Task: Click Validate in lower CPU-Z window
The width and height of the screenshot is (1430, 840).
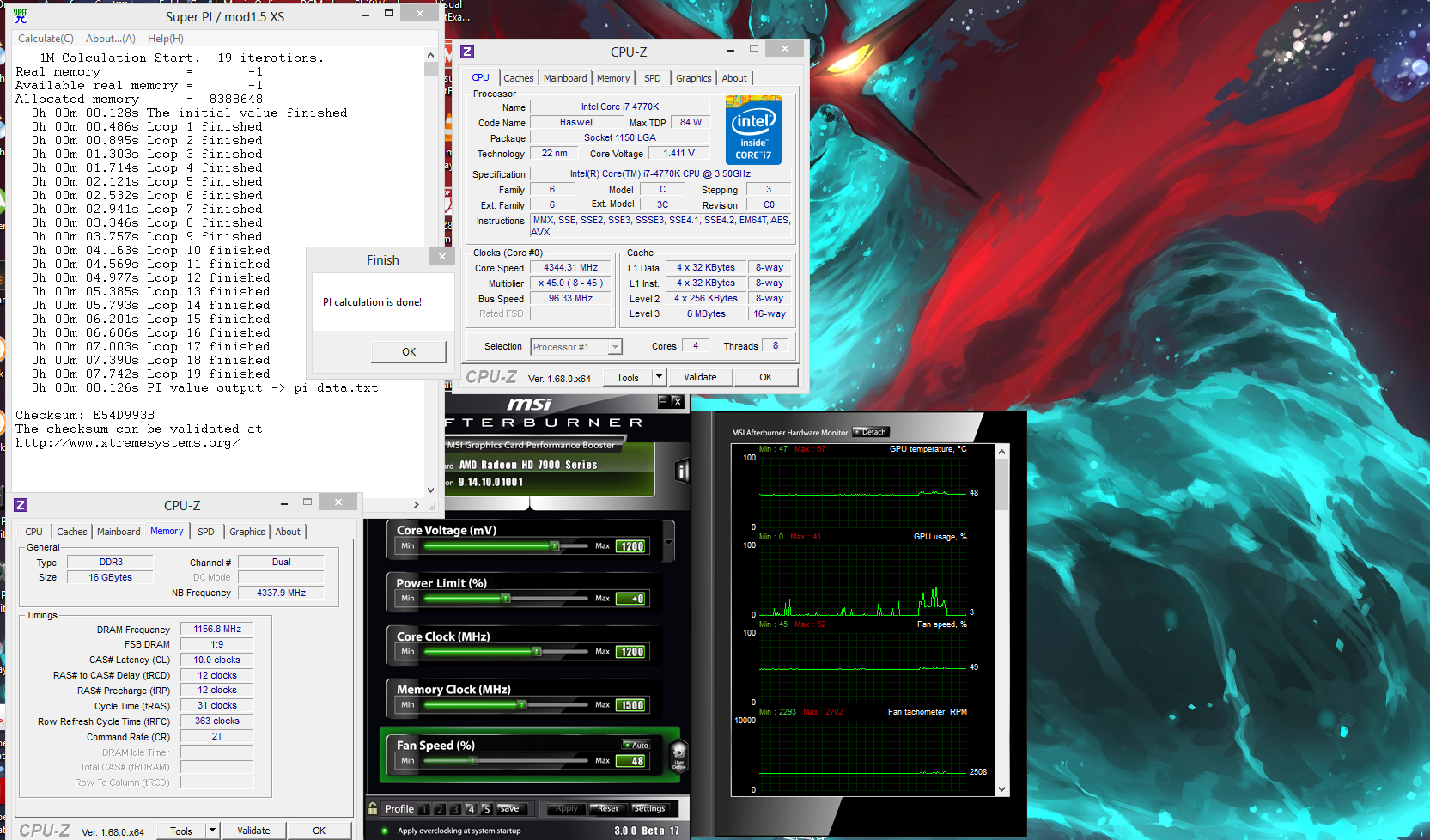Action: pyautogui.click(x=253, y=831)
